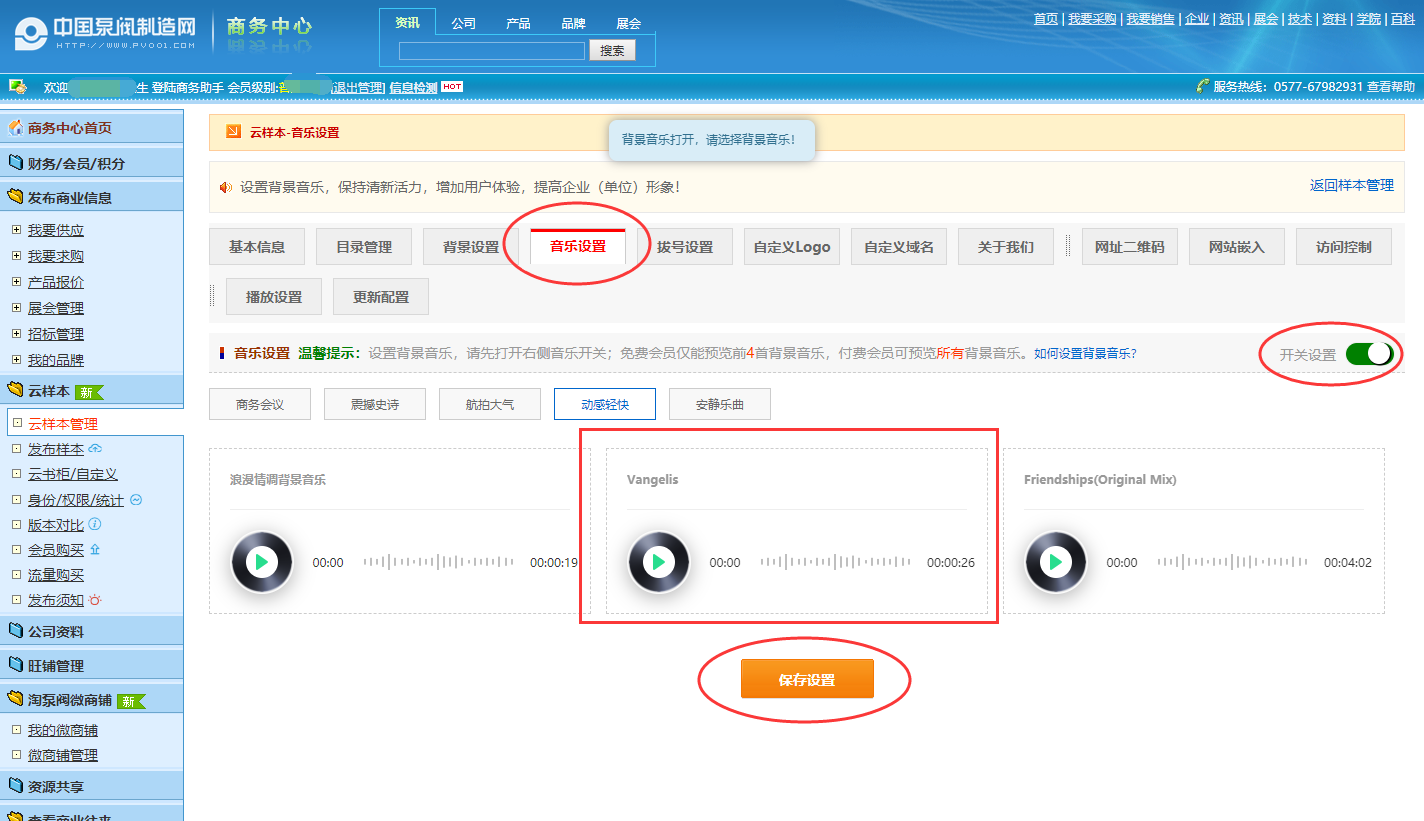Turn off the 开关设置 music switch

(1369, 354)
